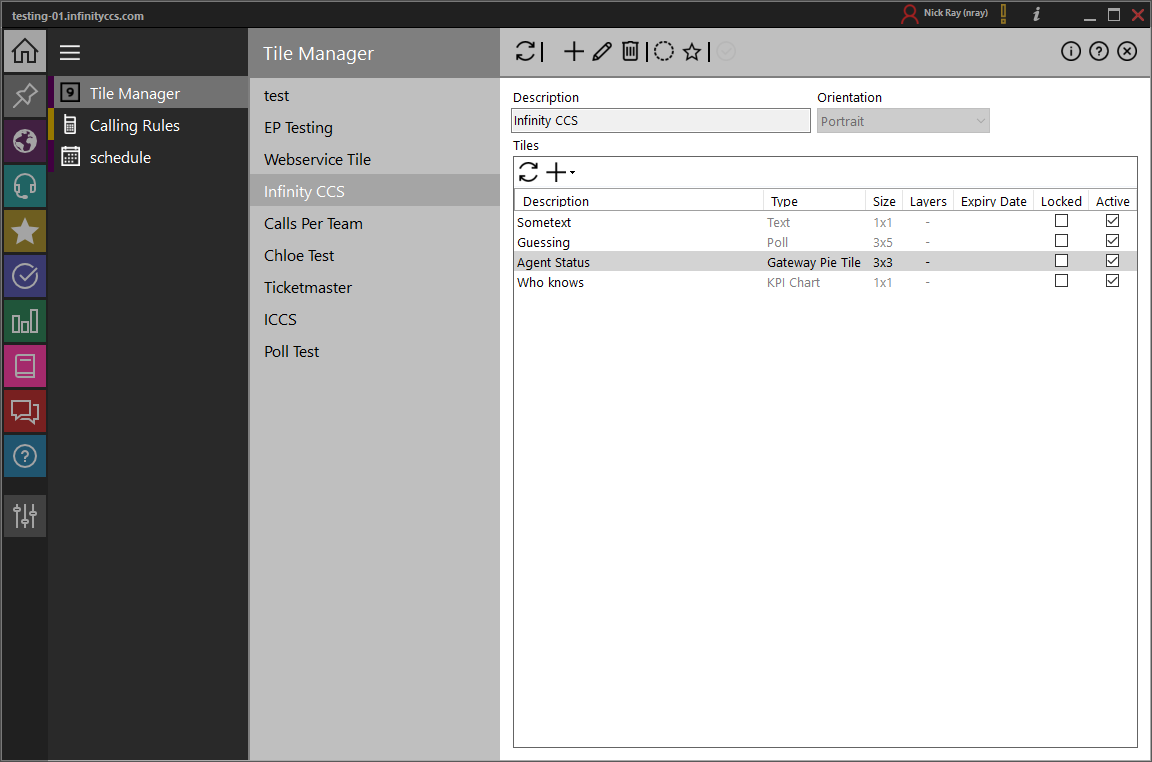Open the globe module in sidebar
The image size is (1152, 762).
point(25,140)
